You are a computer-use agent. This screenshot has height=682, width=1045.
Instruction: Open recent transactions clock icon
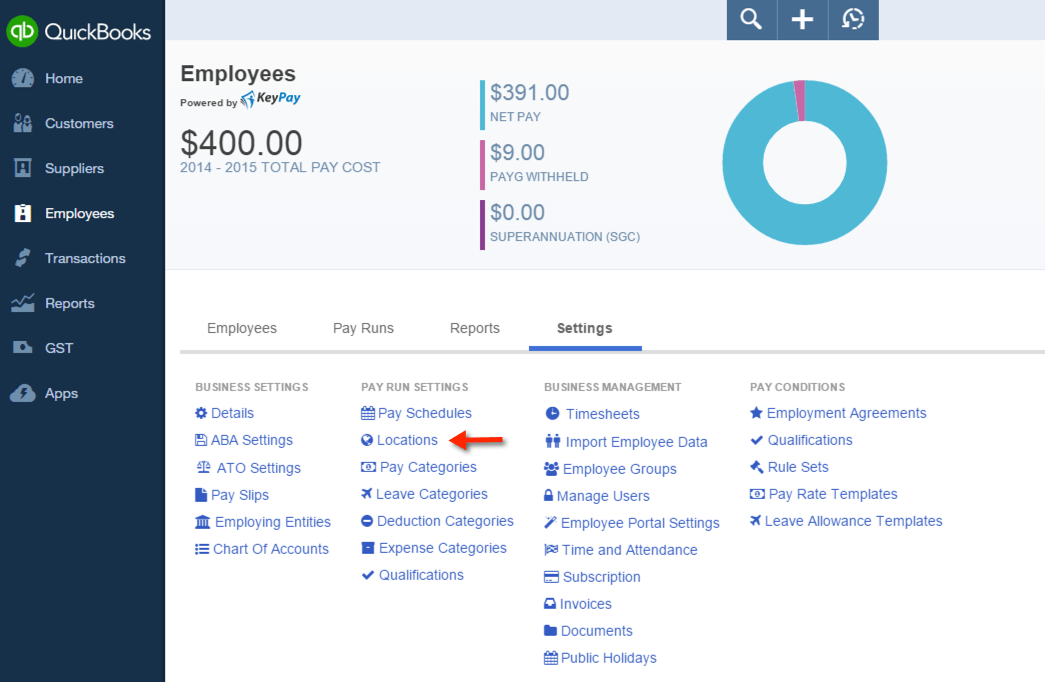coord(853,20)
